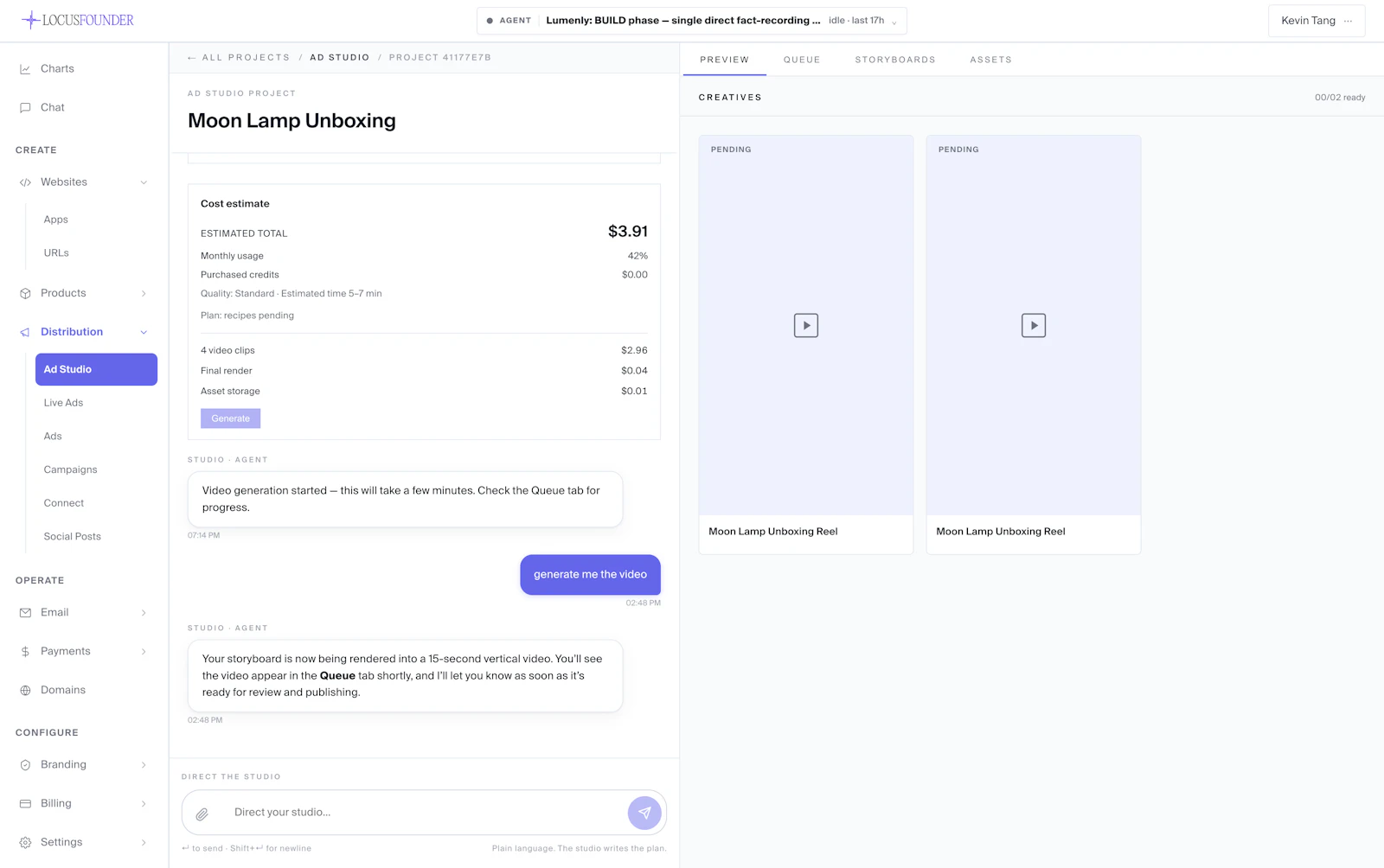Click the 'Plan: recipes pending' text

click(247, 316)
